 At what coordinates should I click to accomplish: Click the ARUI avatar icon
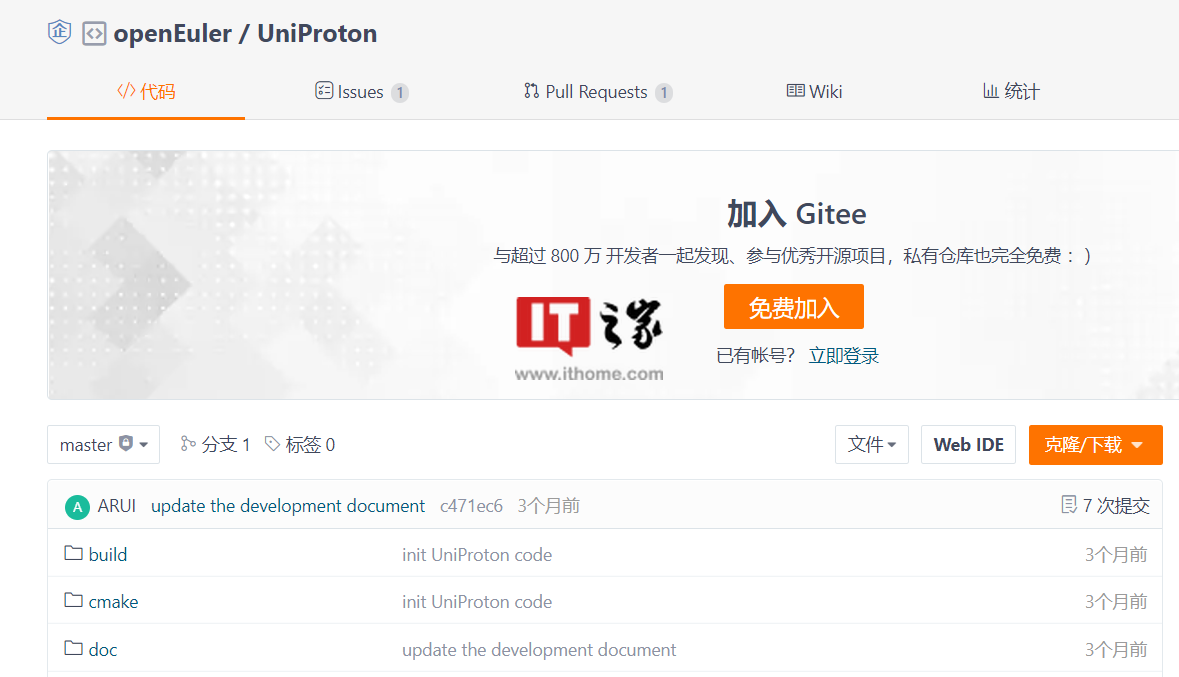77,507
